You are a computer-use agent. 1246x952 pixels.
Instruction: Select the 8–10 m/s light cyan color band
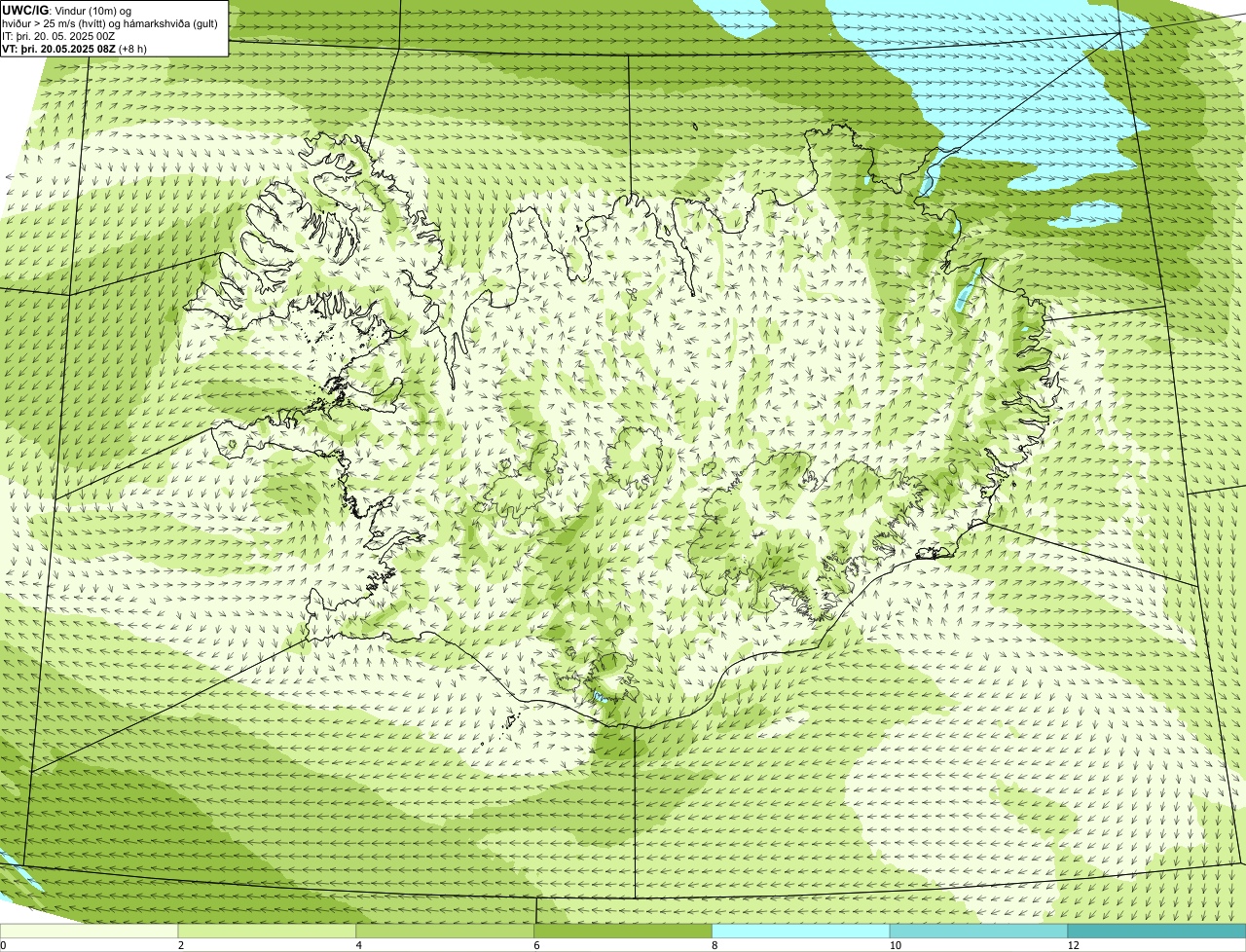tap(801, 931)
